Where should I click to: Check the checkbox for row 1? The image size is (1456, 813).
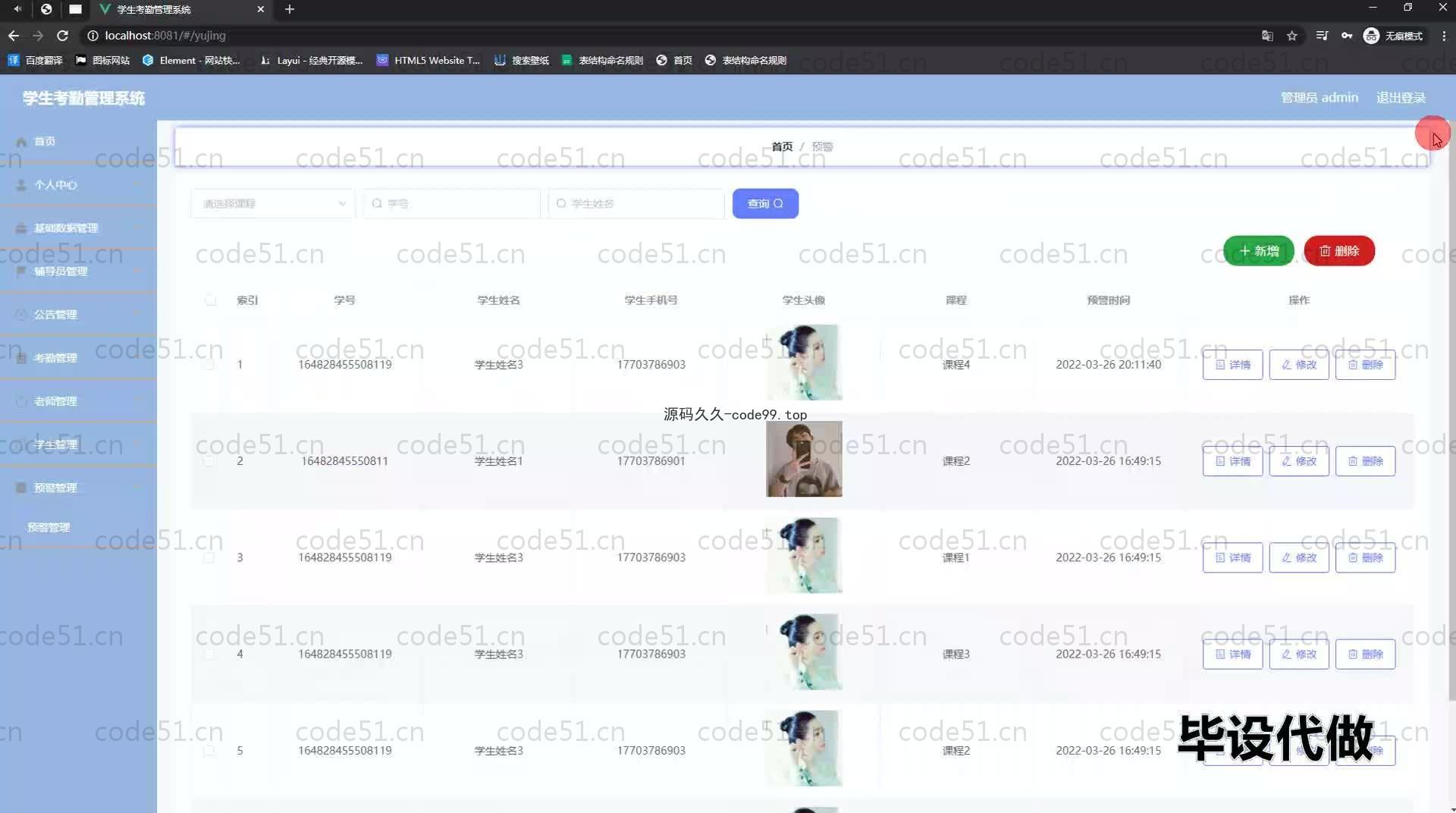click(209, 365)
